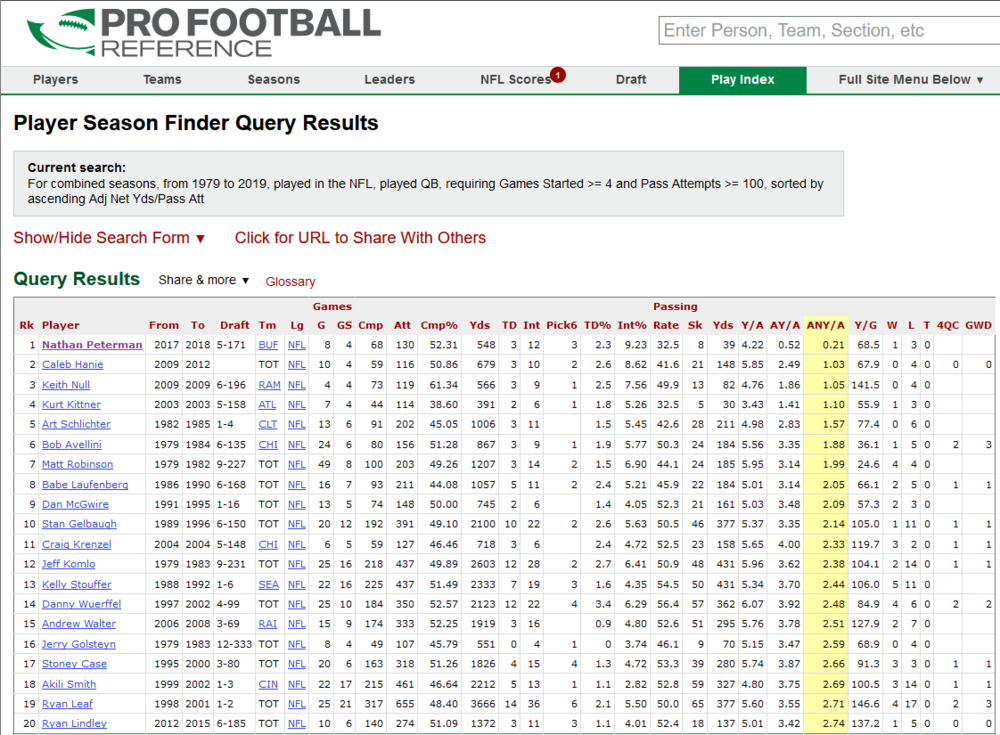
Task: Open the NFL Scores notification badge
Action: point(558,75)
